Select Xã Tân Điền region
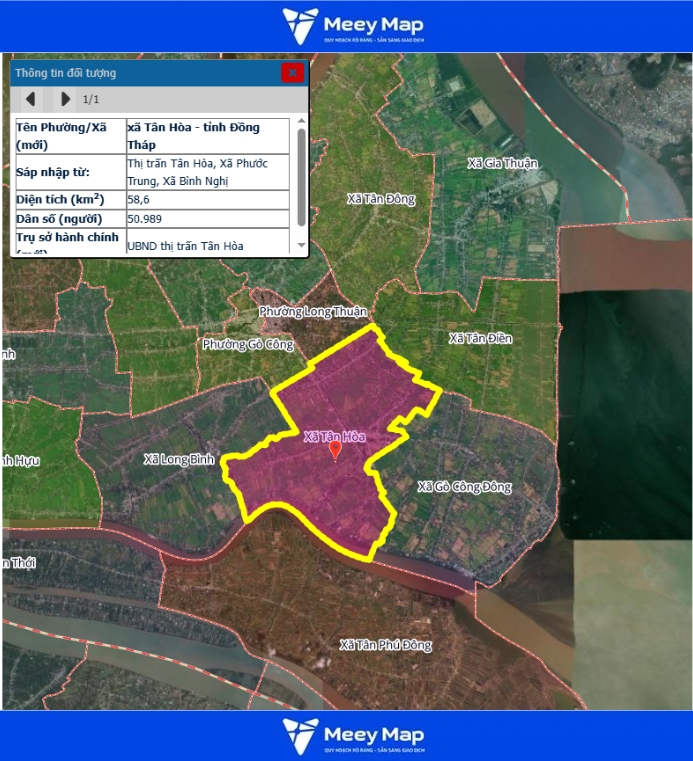 click(x=480, y=338)
